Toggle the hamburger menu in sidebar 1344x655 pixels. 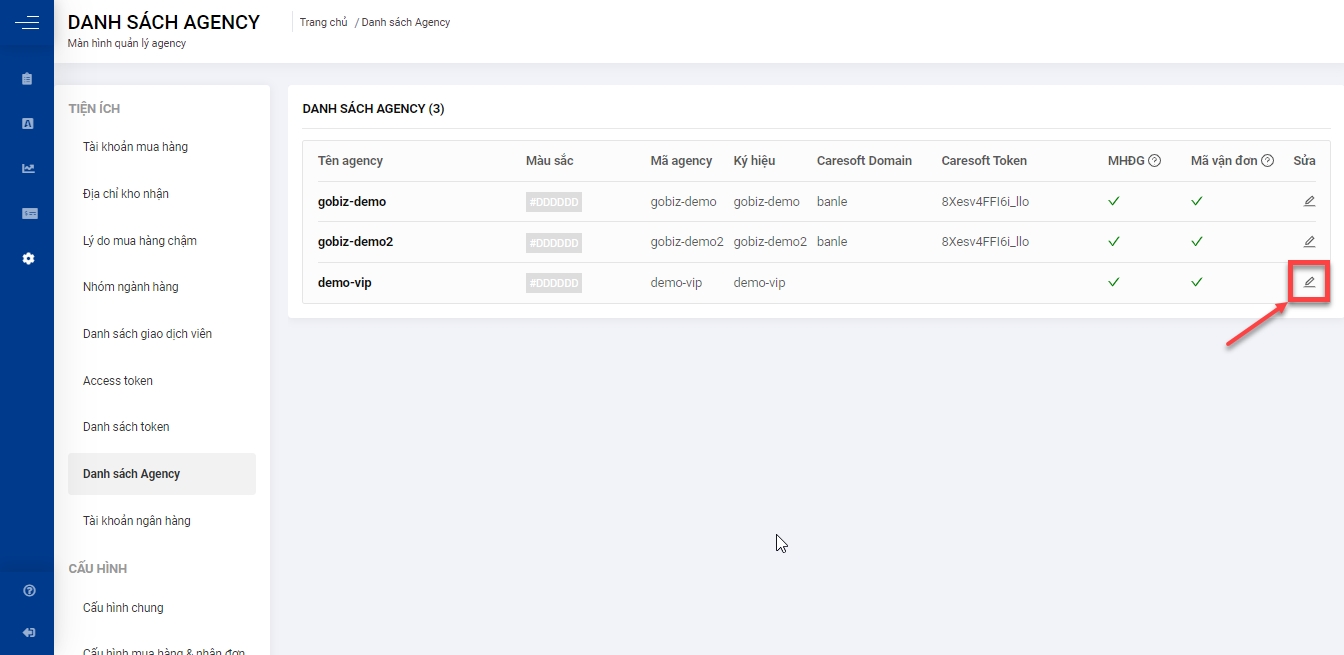pos(27,22)
